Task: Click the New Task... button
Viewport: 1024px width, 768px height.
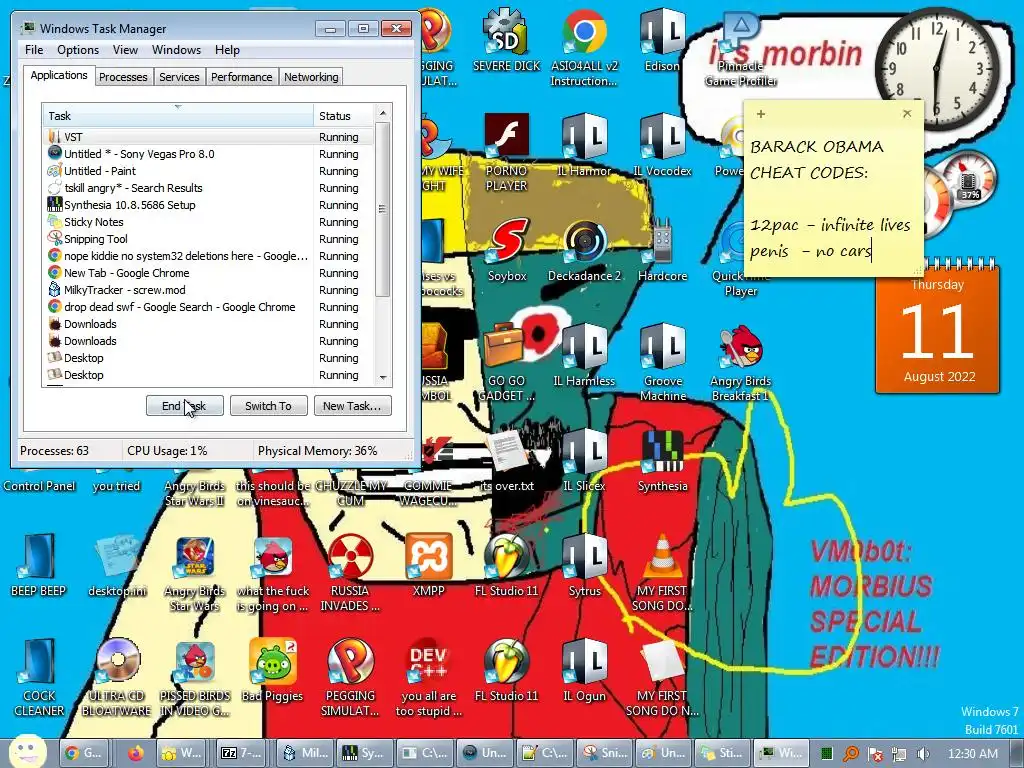Action: (x=352, y=406)
